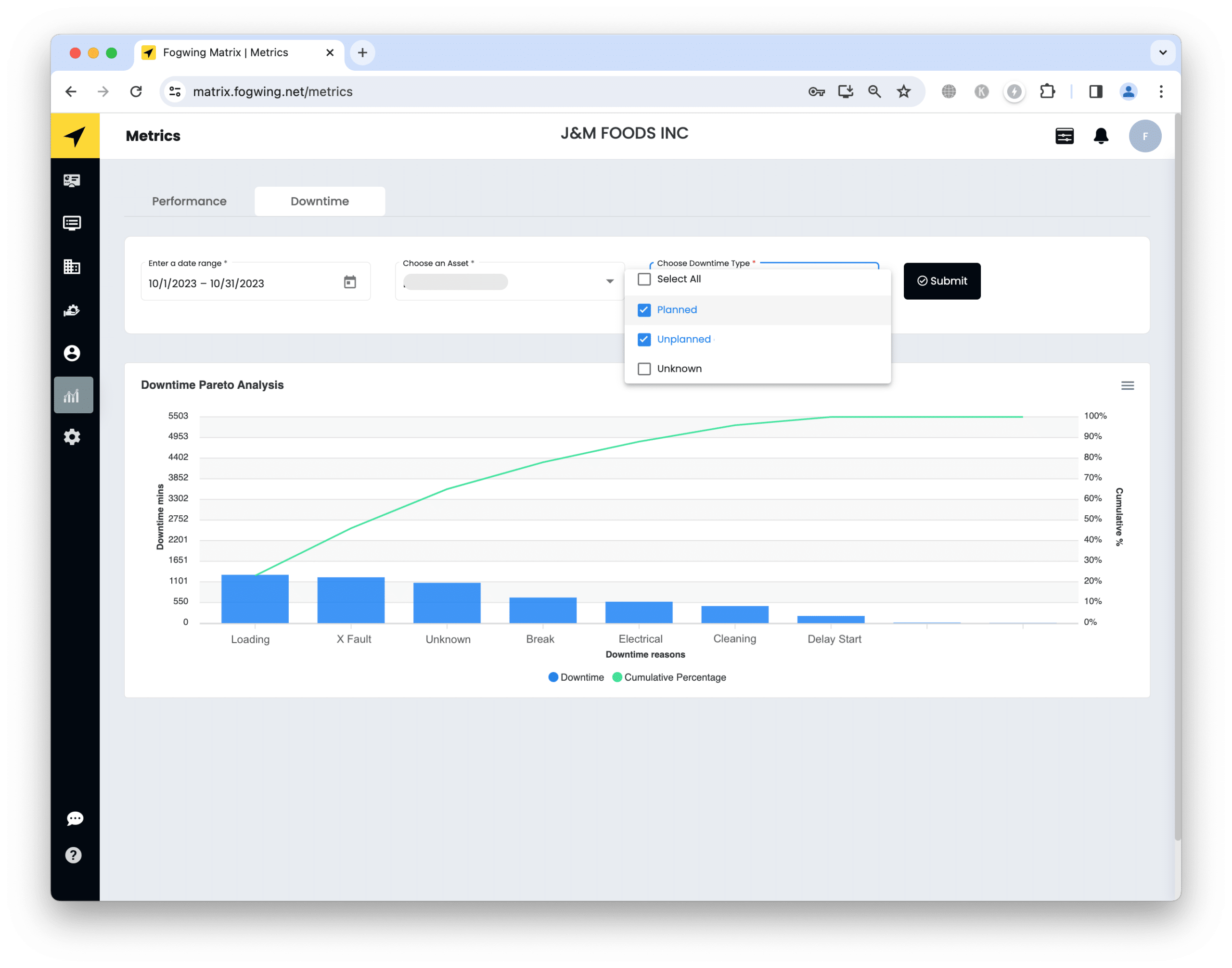Click the Electrical bar in chart
This screenshot has height=968, width=1232.
639,612
